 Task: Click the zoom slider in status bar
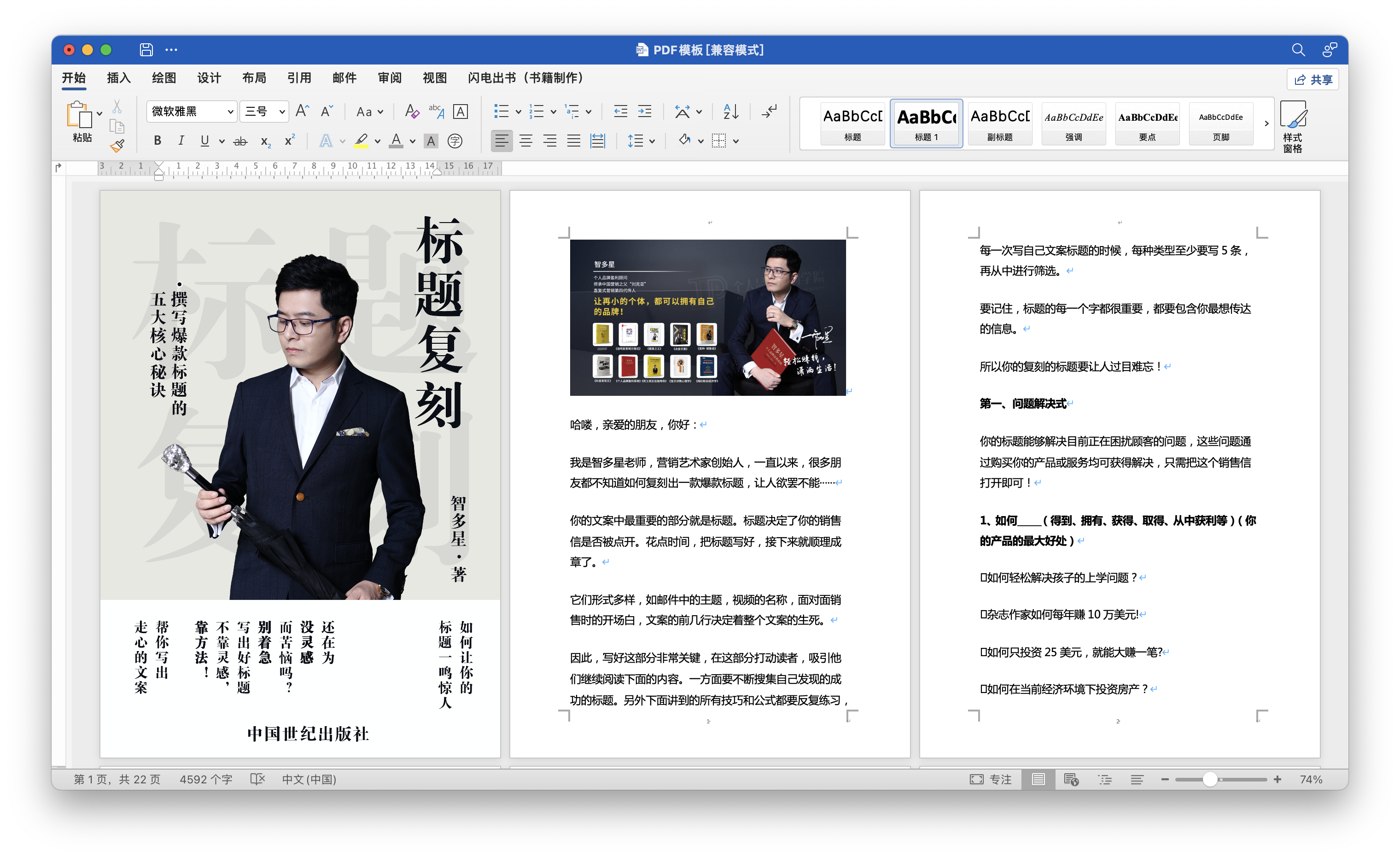(x=1210, y=780)
